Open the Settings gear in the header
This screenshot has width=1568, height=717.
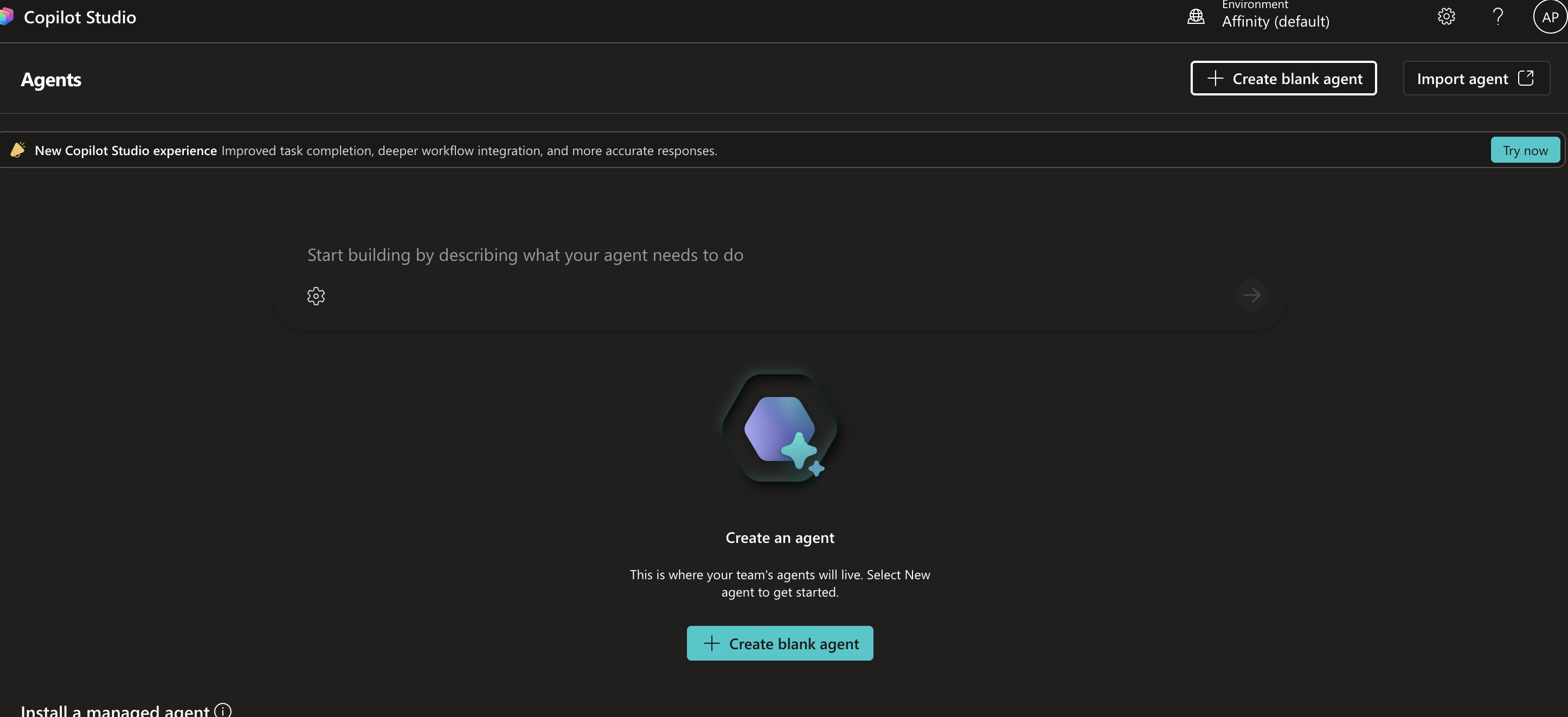tap(1446, 16)
